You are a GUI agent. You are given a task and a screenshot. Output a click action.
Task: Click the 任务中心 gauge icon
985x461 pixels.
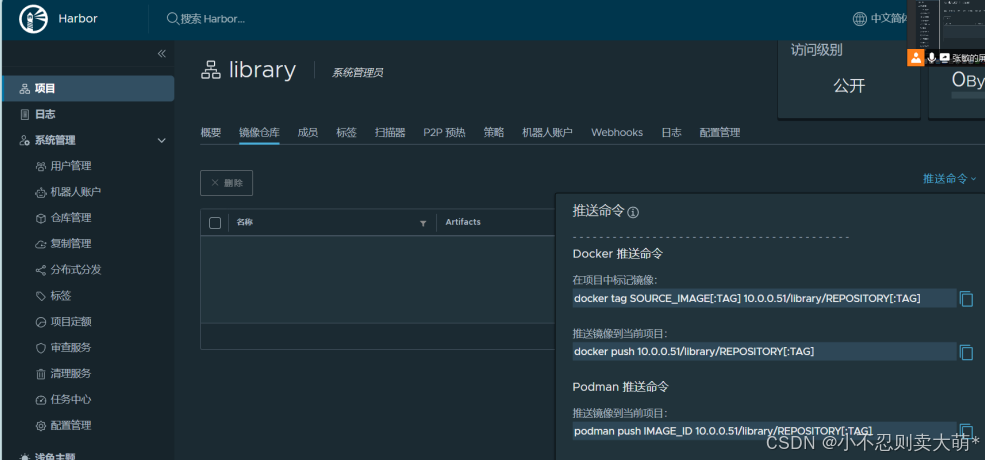click(41, 399)
